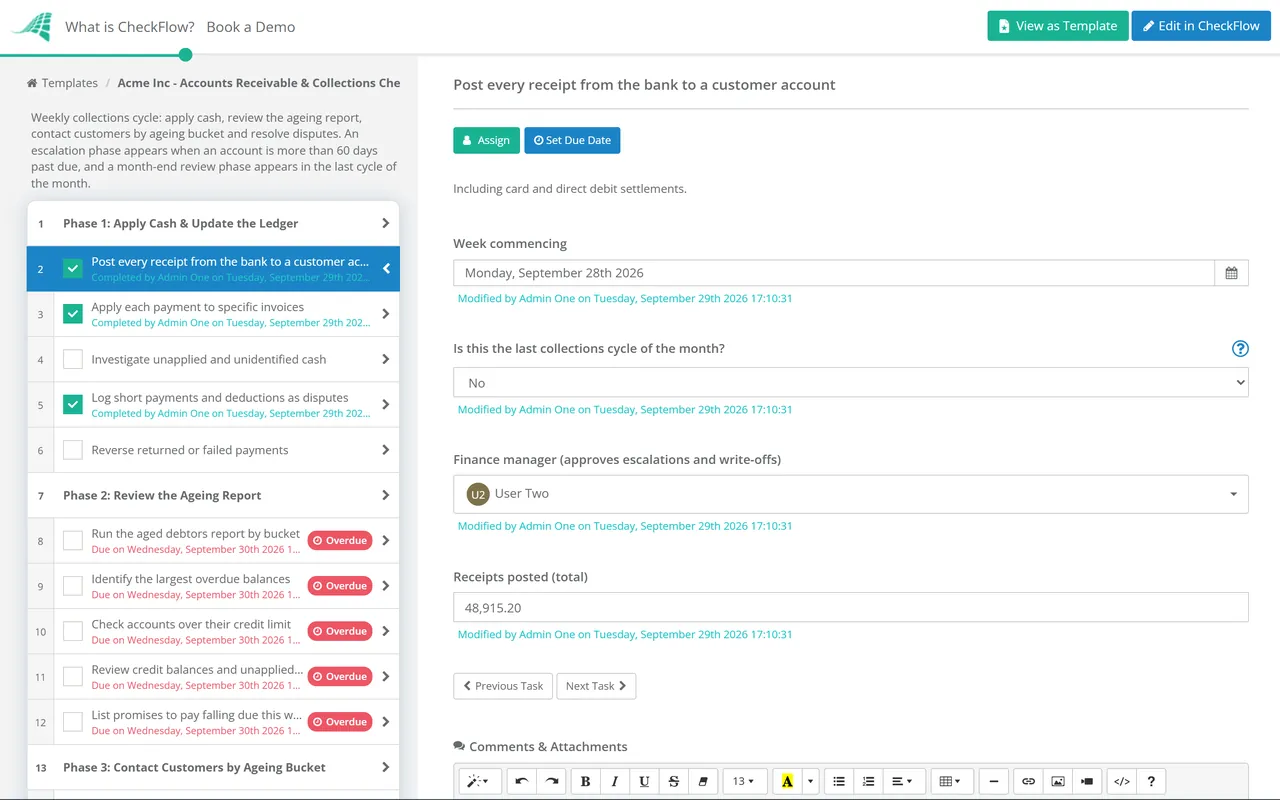Image resolution: width=1280 pixels, height=800 pixels.
Task: Check 'Reverse returned or failed payments'
Action: pyautogui.click(x=73, y=450)
